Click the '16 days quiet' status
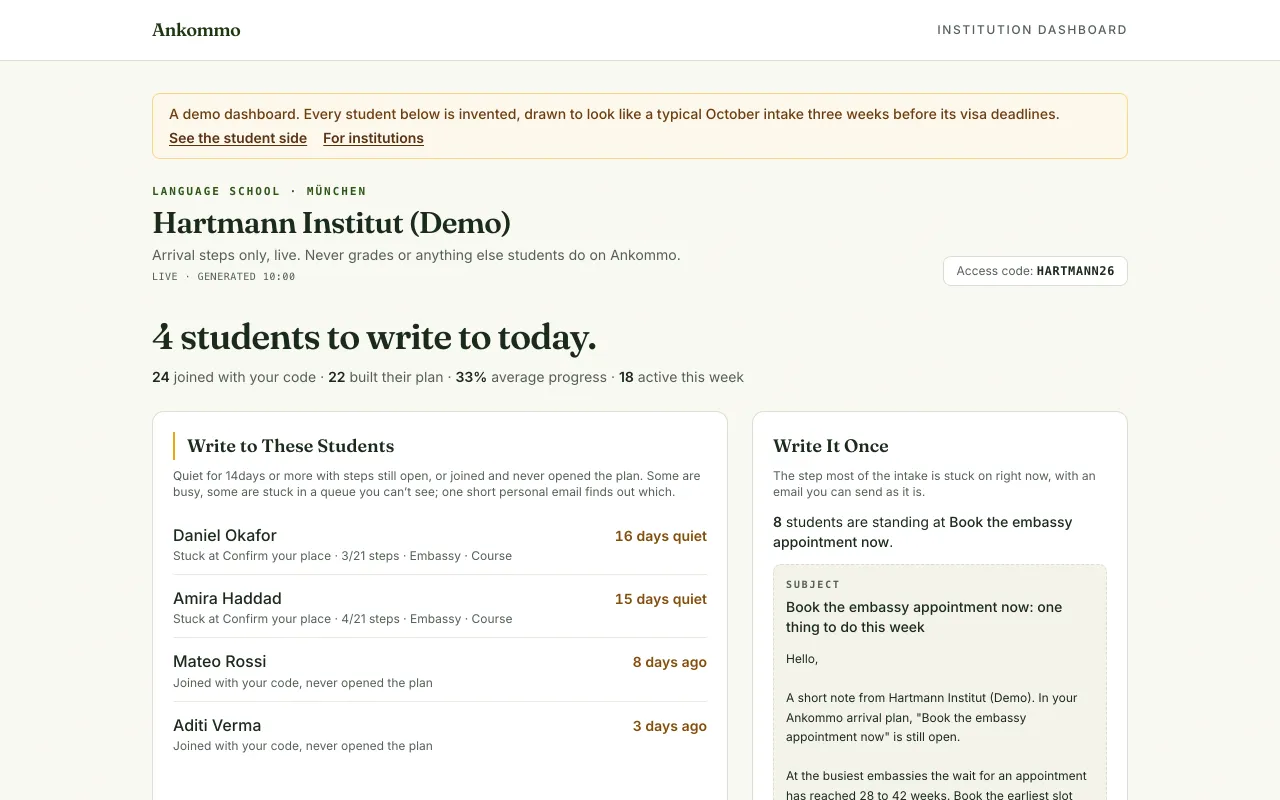This screenshot has width=1280, height=800. pyautogui.click(x=661, y=536)
